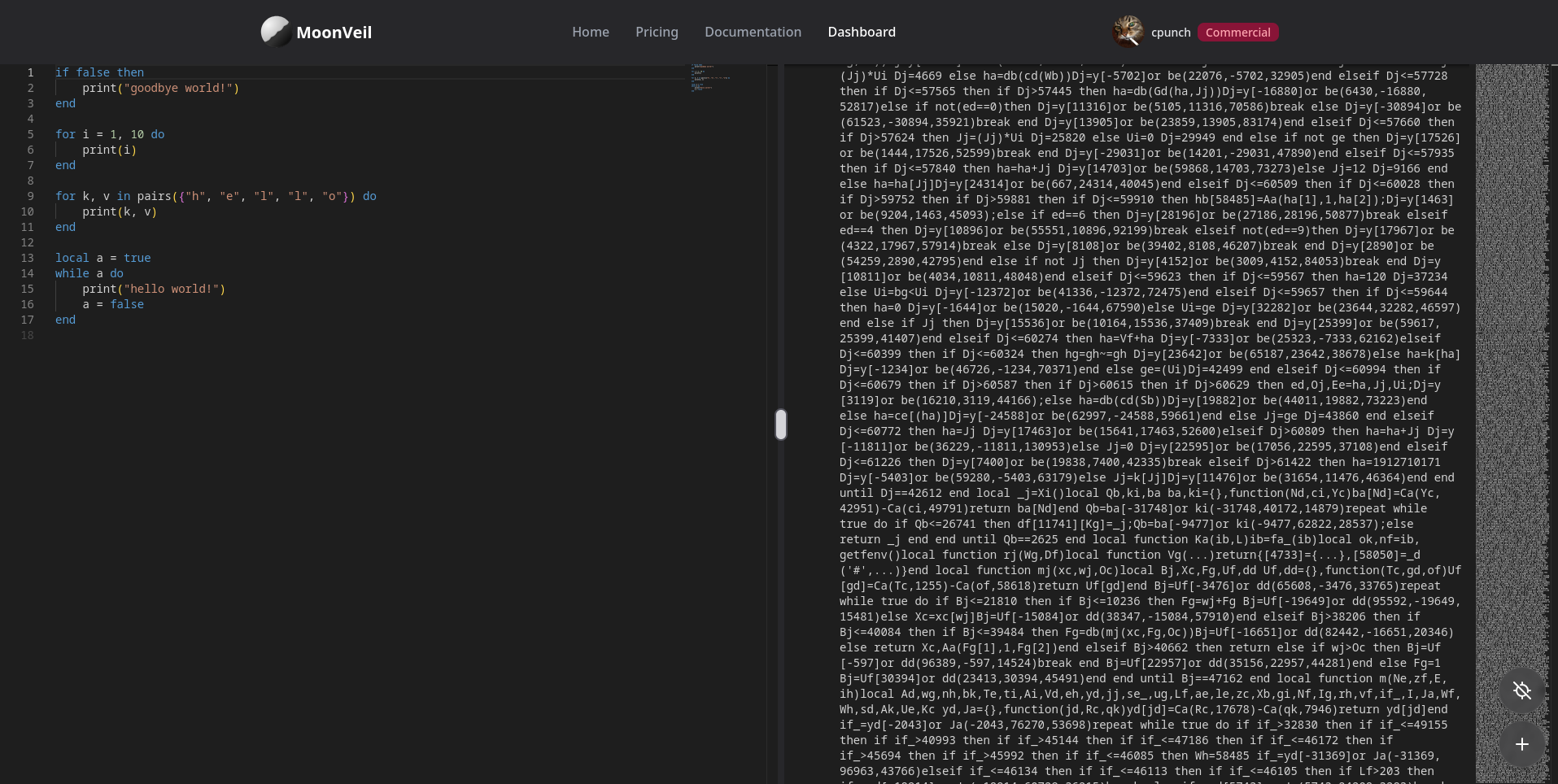Click the 'for i = 1, 10 do' line
Screen dimensions: 1558x784
point(110,134)
